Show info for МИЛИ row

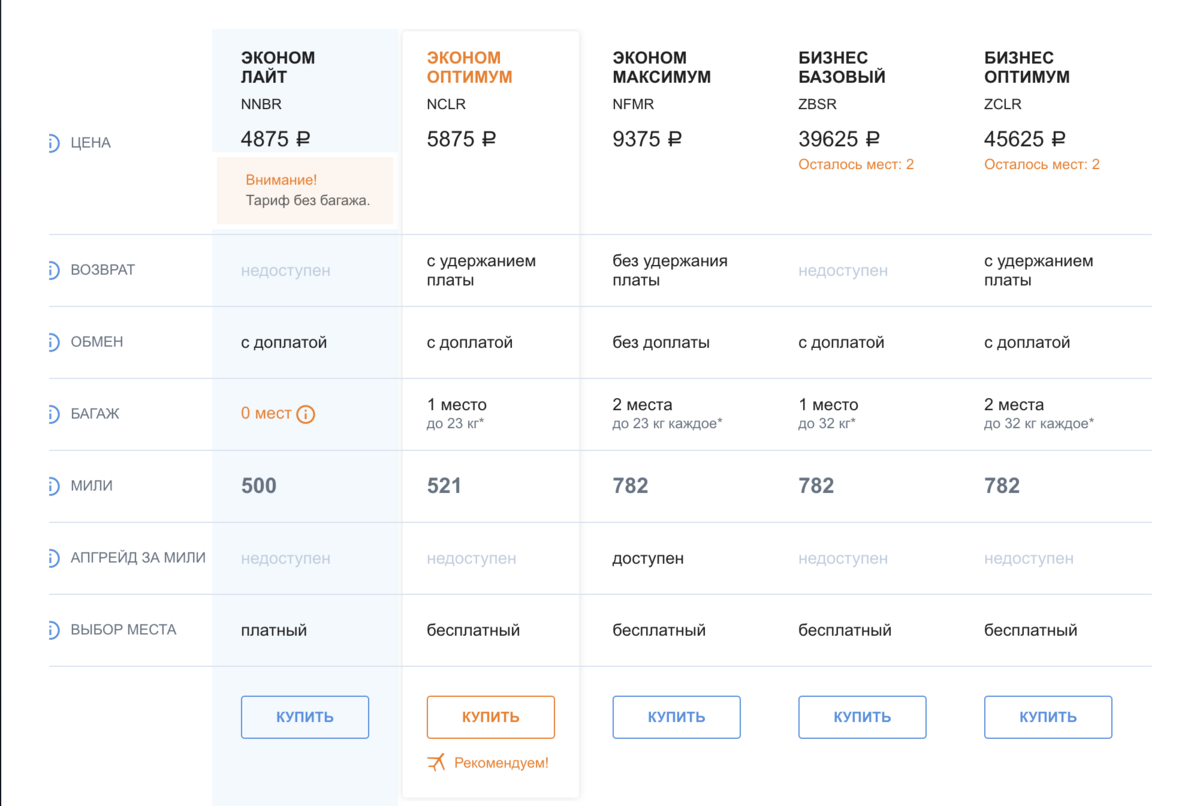[x=54, y=486]
